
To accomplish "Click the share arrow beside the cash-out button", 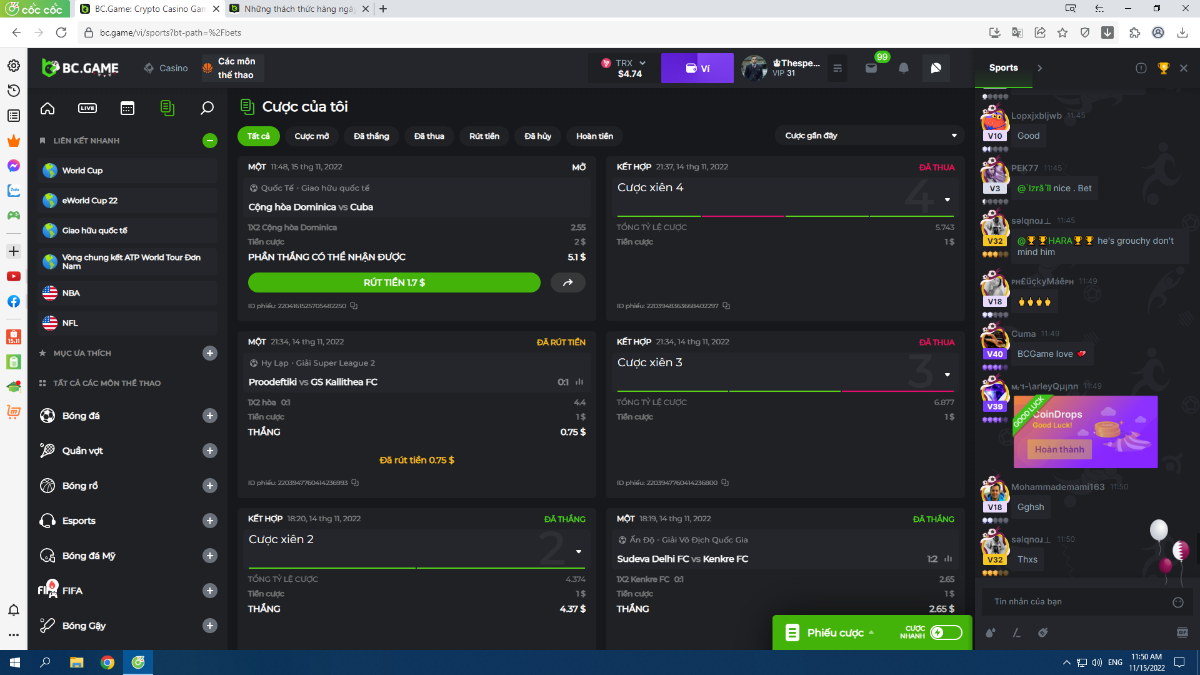I will coord(568,283).
